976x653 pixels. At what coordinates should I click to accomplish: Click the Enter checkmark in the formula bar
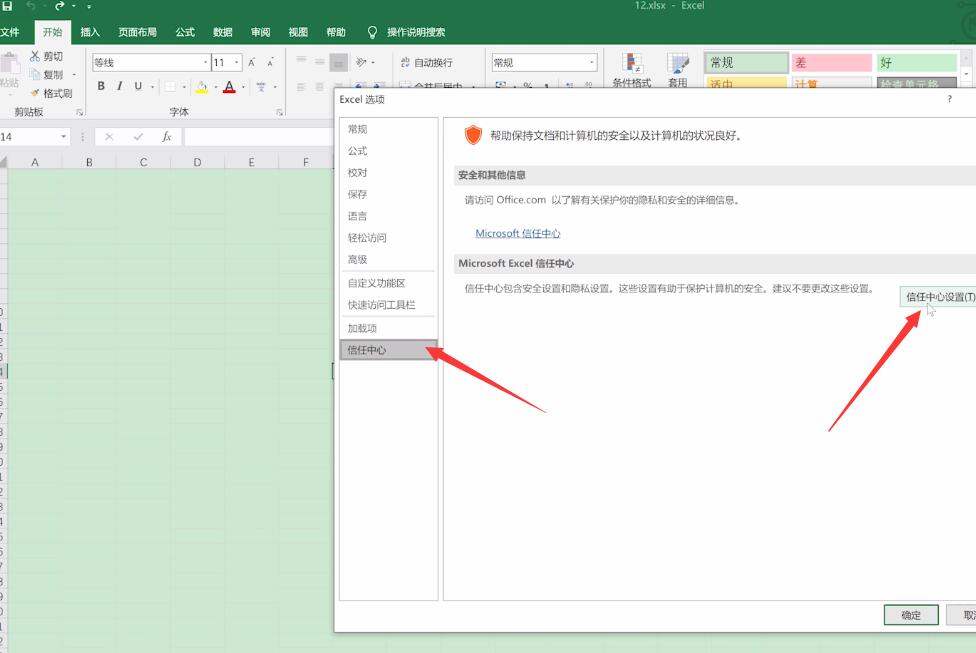138,136
